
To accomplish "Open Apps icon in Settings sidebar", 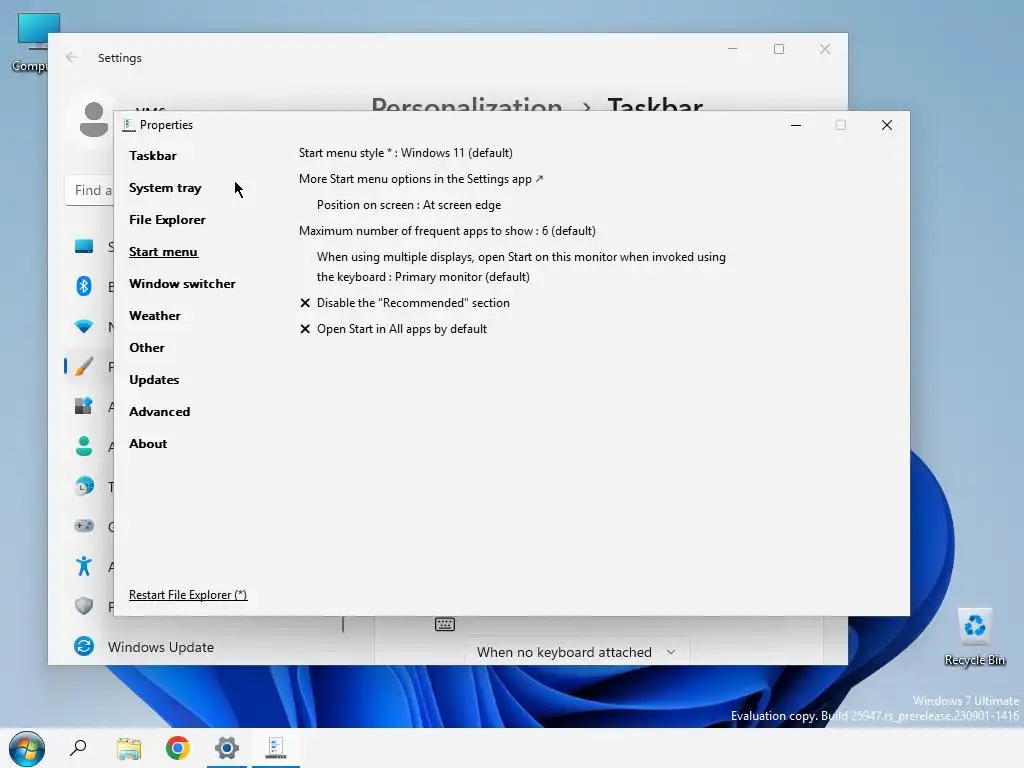I will pyautogui.click(x=84, y=406).
